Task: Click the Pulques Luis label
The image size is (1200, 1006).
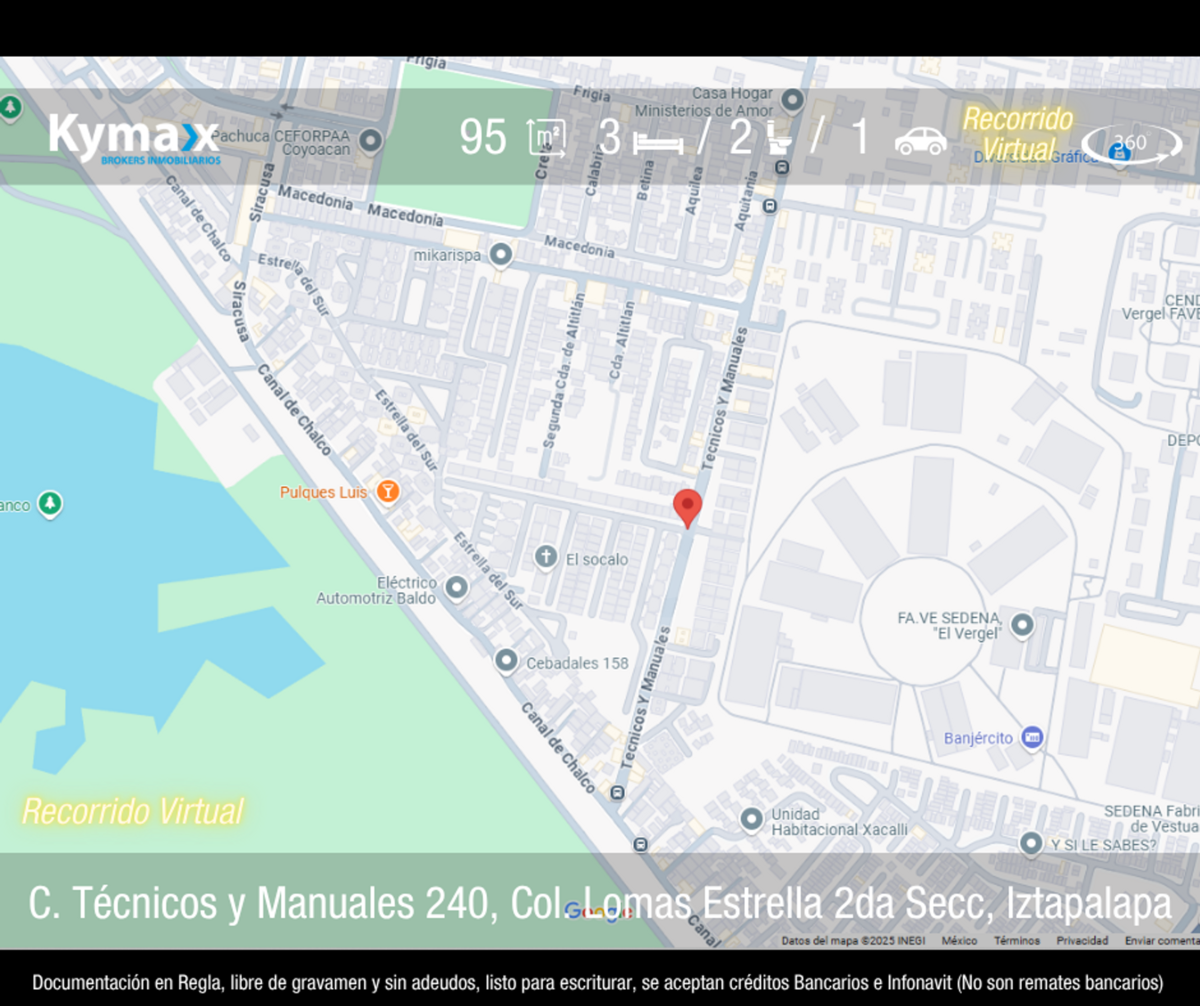Action: click(x=323, y=492)
